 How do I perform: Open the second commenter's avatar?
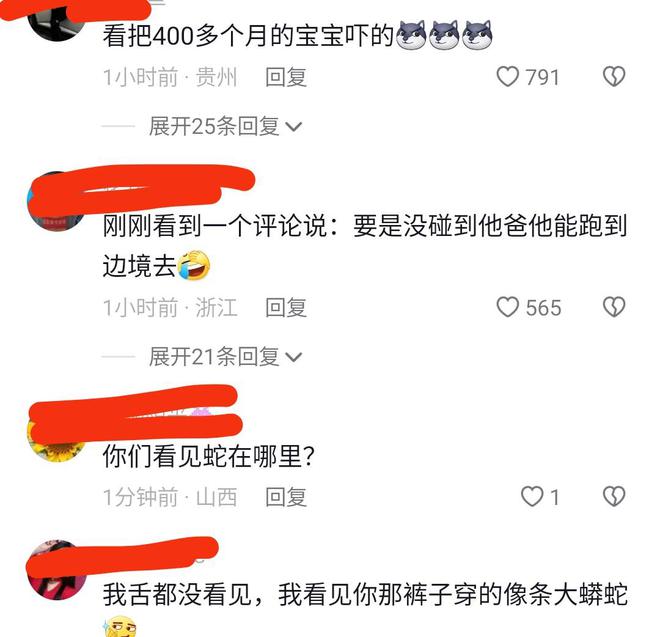point(57,201)
